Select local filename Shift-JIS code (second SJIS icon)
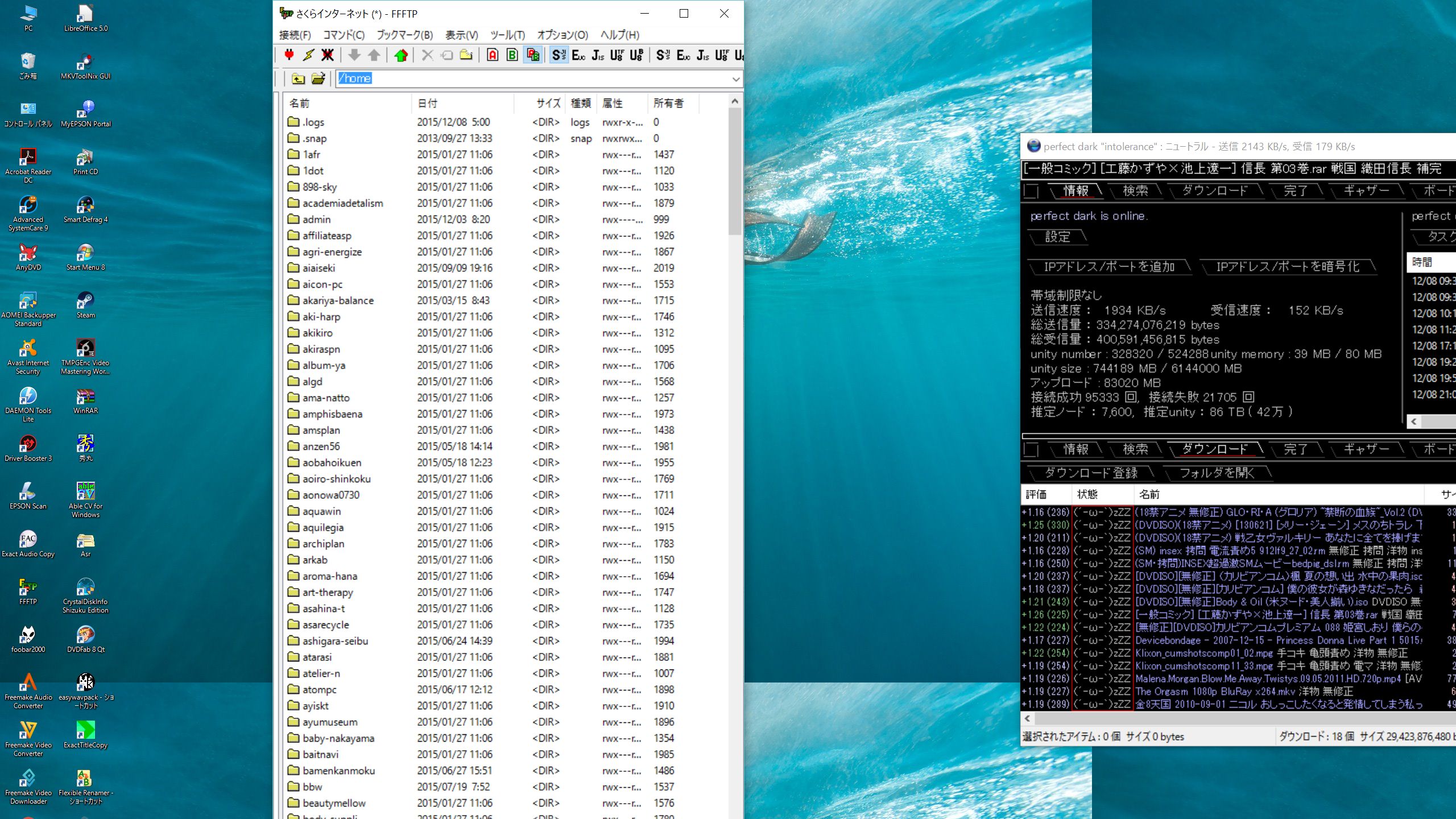This screenshot has height=819, width=1456. coord(663,55)
